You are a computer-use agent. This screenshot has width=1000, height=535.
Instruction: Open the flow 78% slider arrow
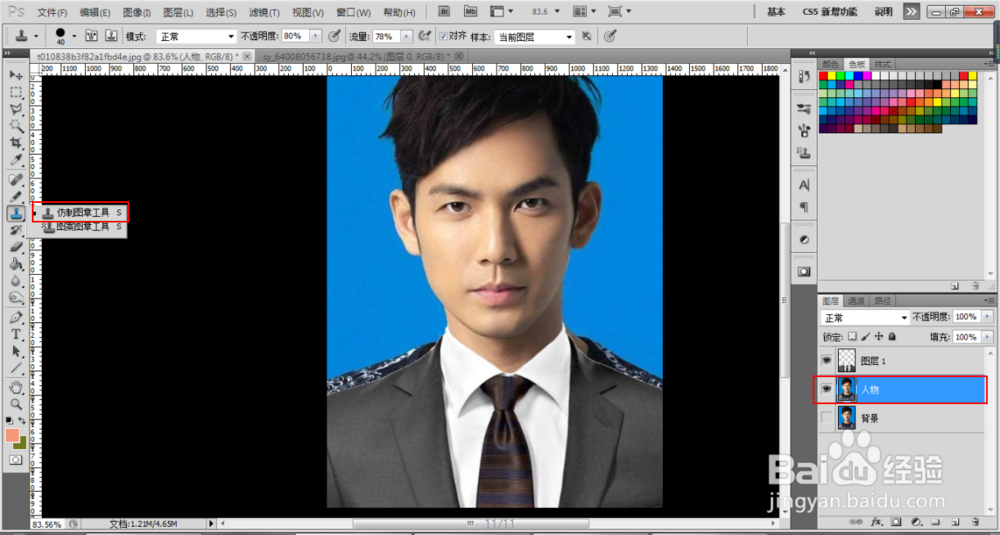pos(406,37)
